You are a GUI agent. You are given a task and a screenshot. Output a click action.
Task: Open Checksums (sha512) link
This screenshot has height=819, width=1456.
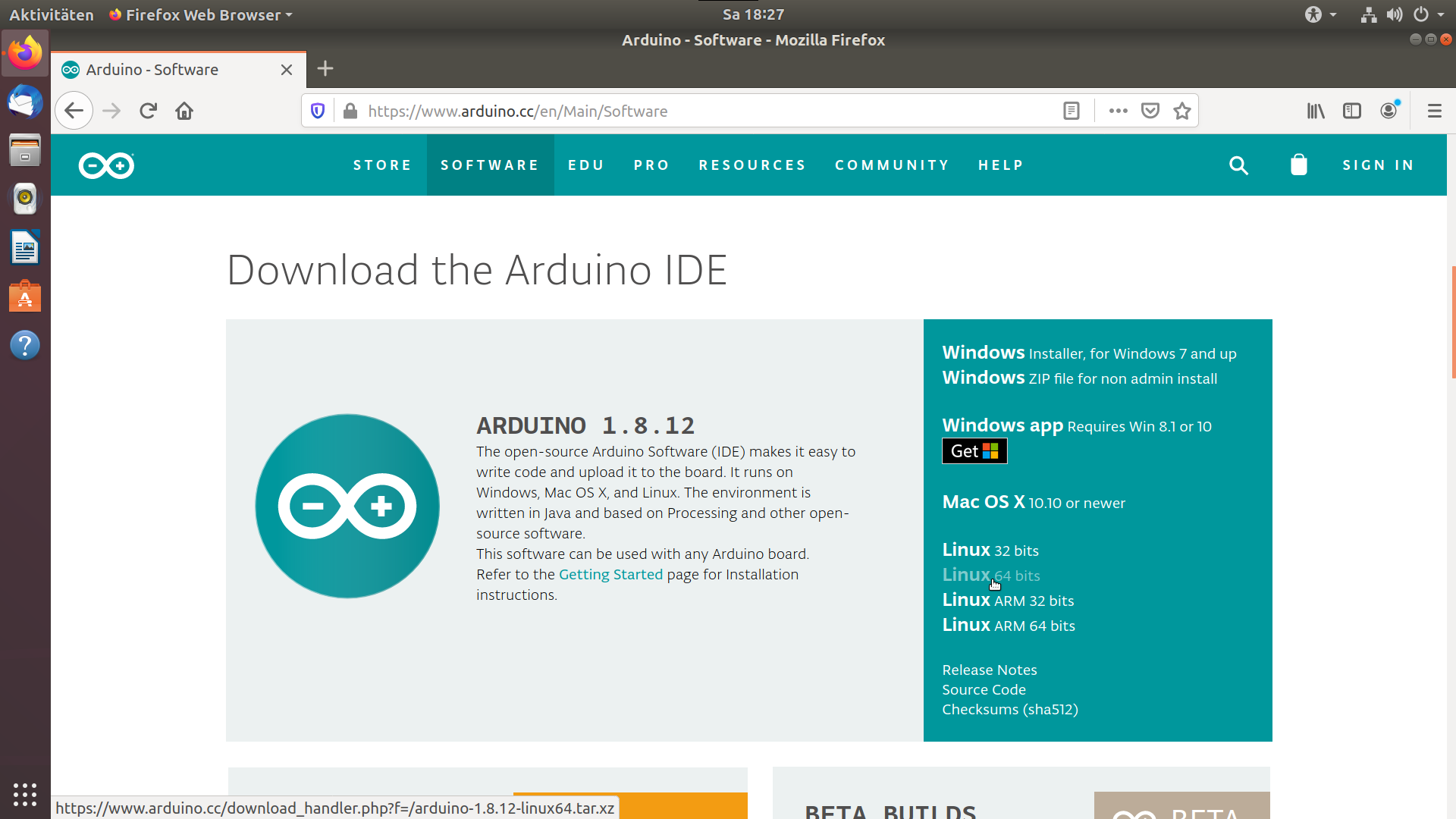pos(1010,709)
